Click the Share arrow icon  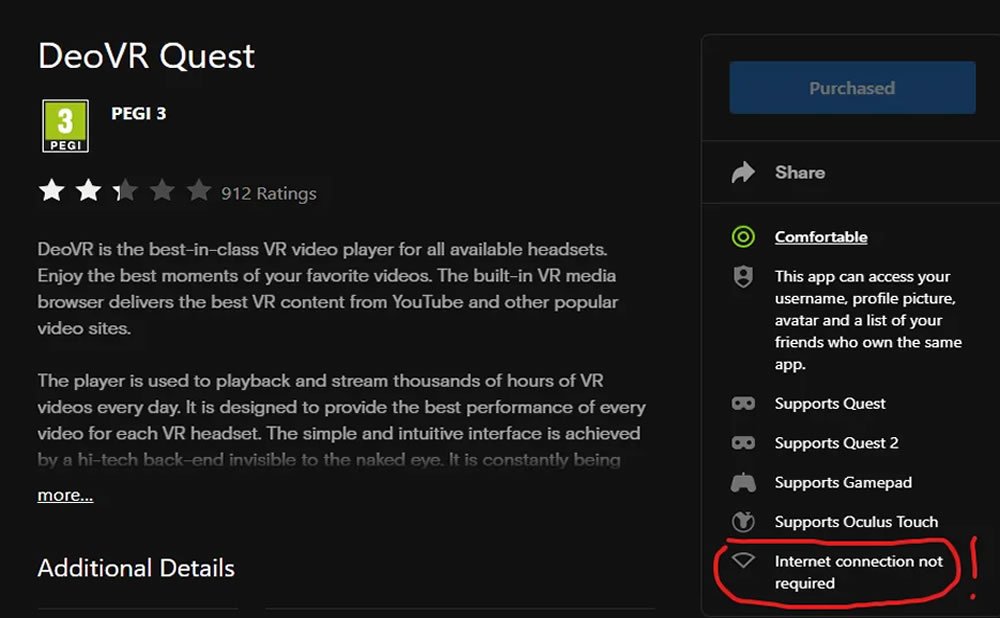click(743, 172)
